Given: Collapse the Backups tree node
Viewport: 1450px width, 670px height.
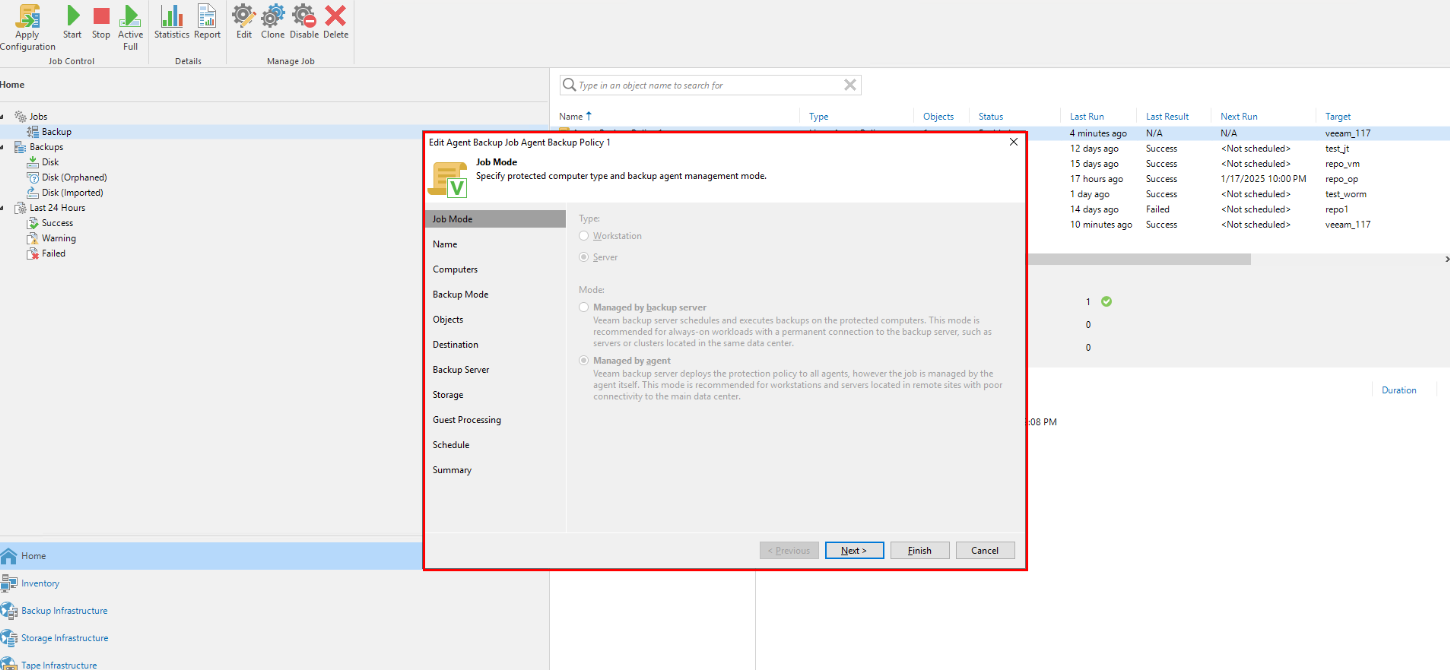Looking at the screenshot, I should pyautogui.click(x=3, y=147).
